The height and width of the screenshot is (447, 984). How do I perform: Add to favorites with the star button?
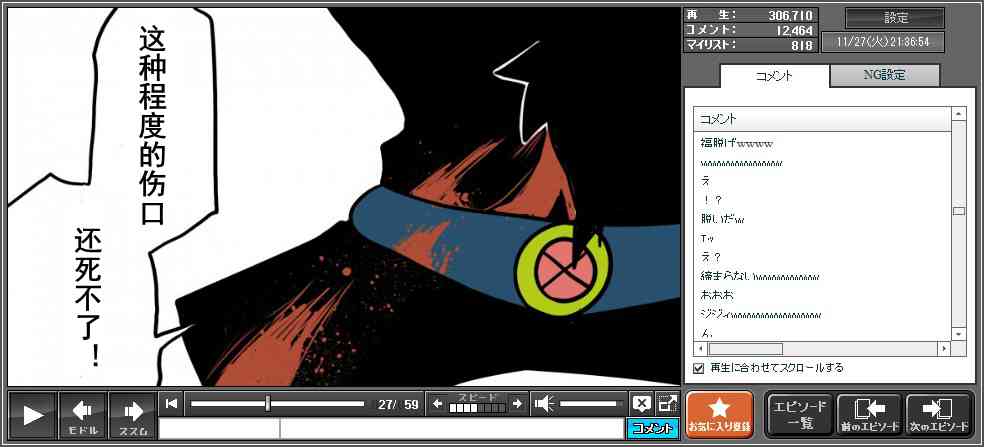(x=719, y=415)
